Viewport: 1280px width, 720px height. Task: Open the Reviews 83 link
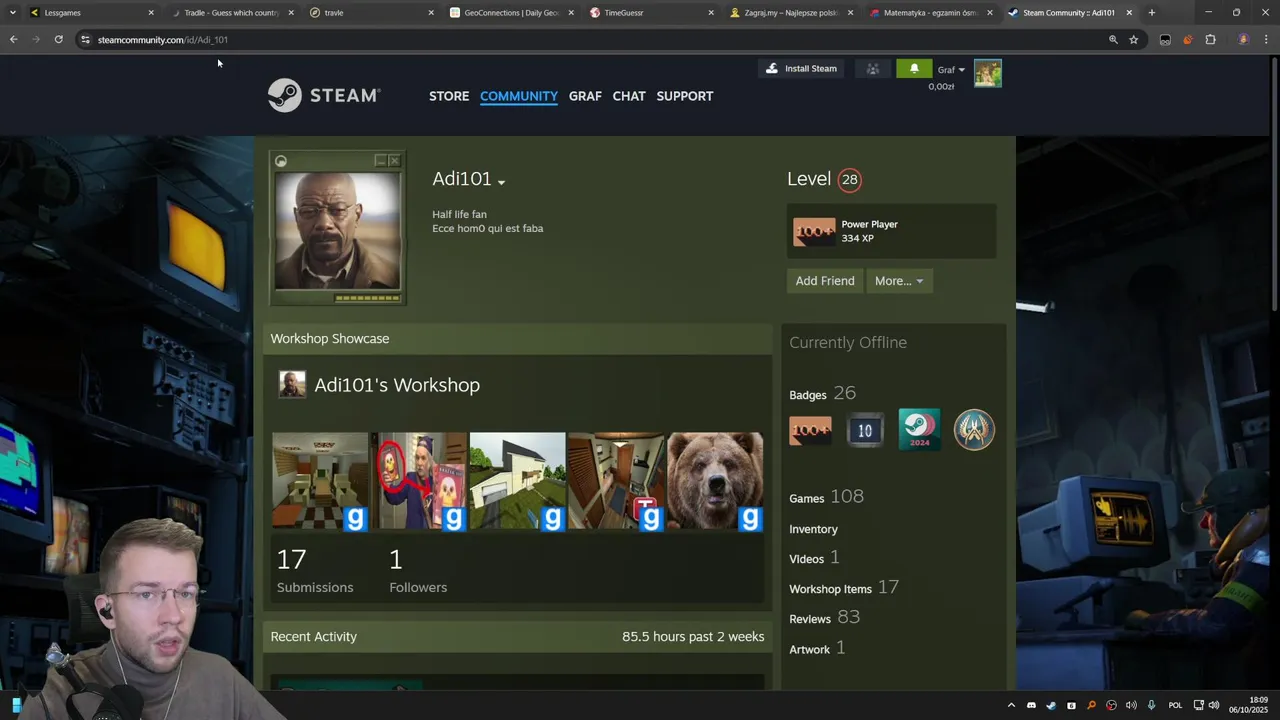click(824, 618)
